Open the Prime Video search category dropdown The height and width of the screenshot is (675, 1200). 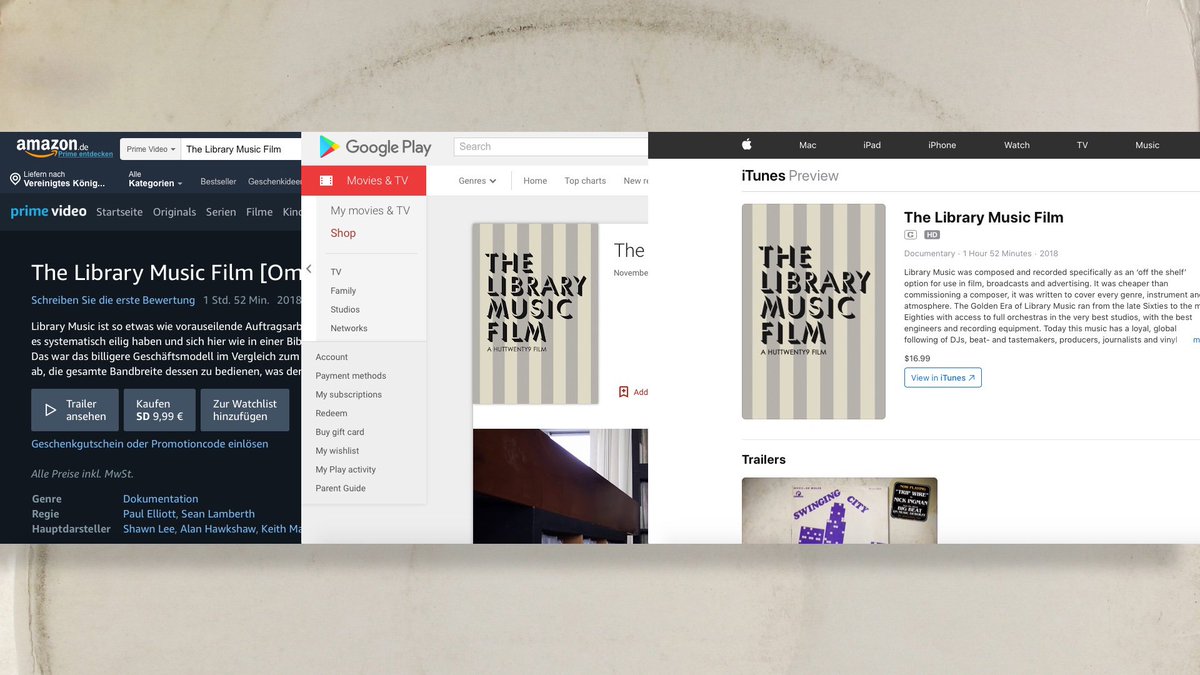point(149,148)
